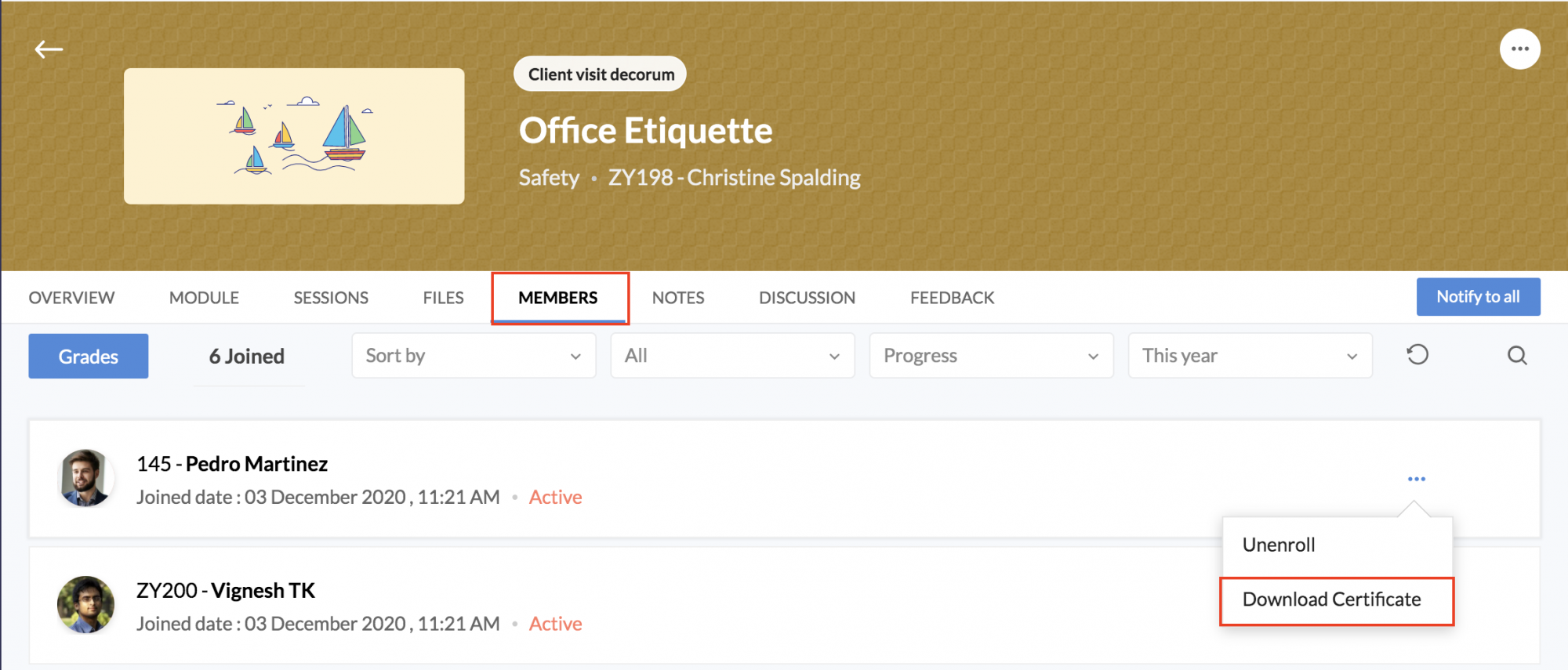Go to the Notes tab
Viewport: 1568px width, 670px height.
click(678, 298)
